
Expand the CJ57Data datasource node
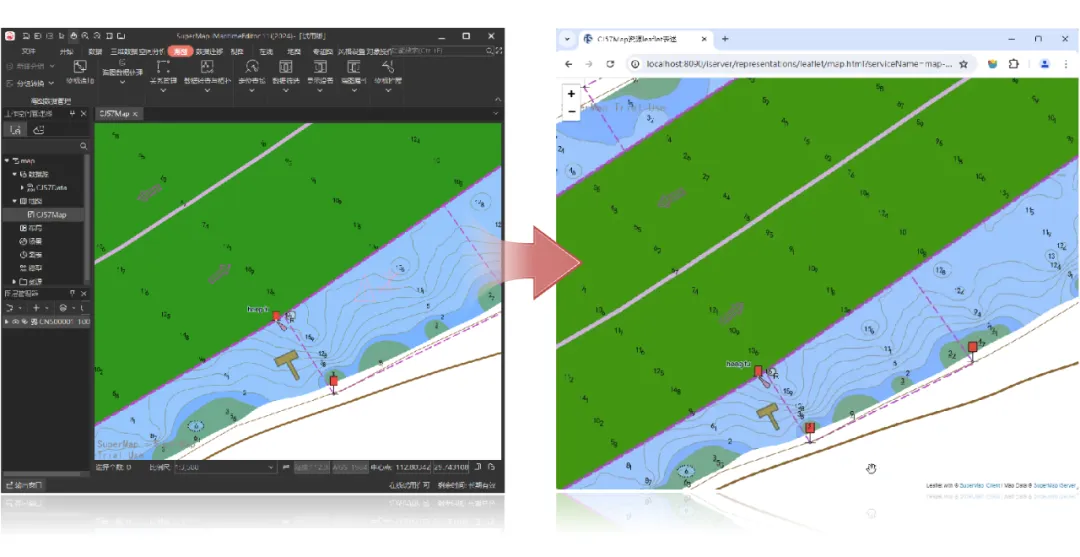pyautogui.click(x=22, y=187)
